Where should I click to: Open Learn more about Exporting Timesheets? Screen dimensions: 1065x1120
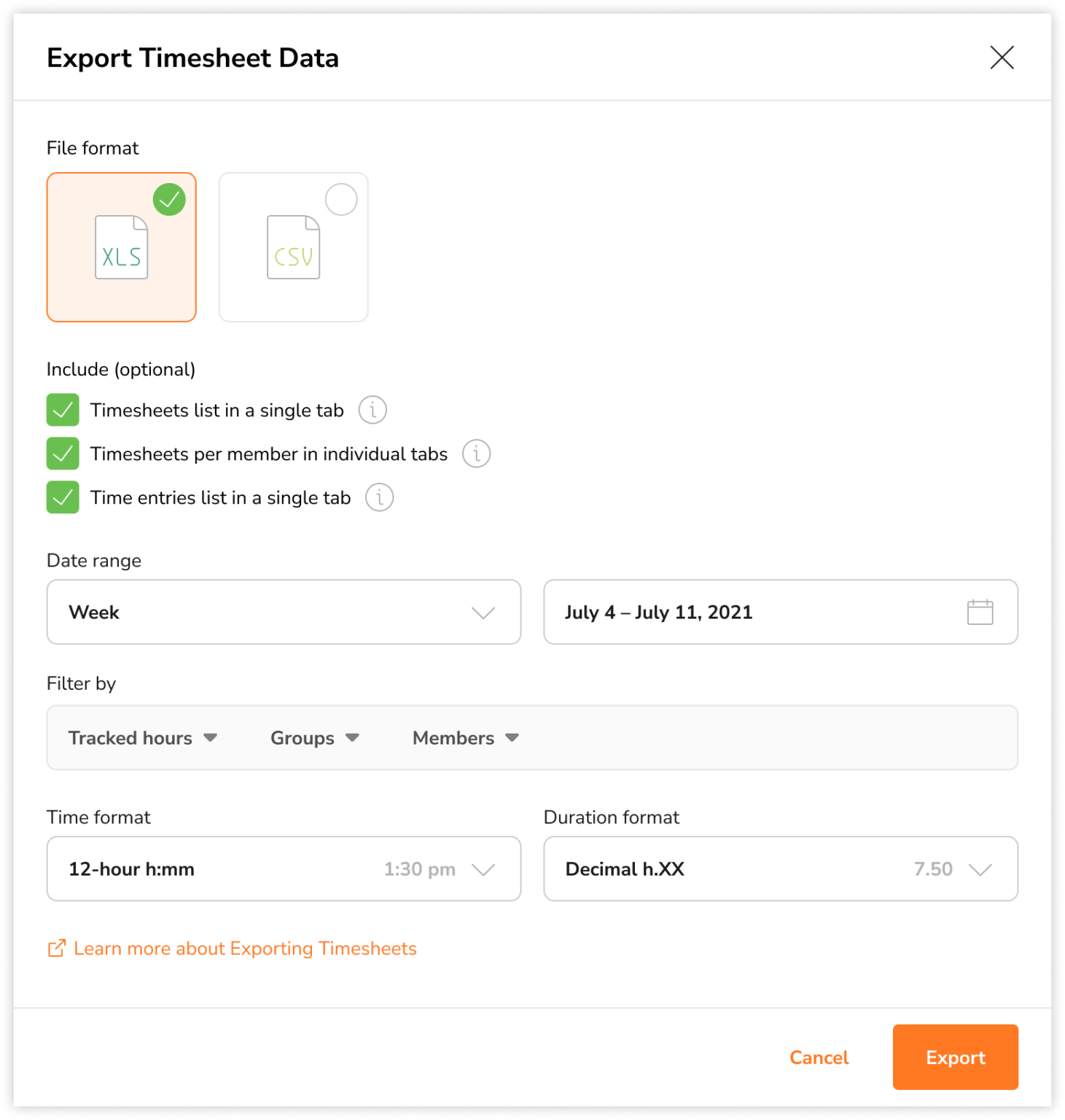pos(244,948)
